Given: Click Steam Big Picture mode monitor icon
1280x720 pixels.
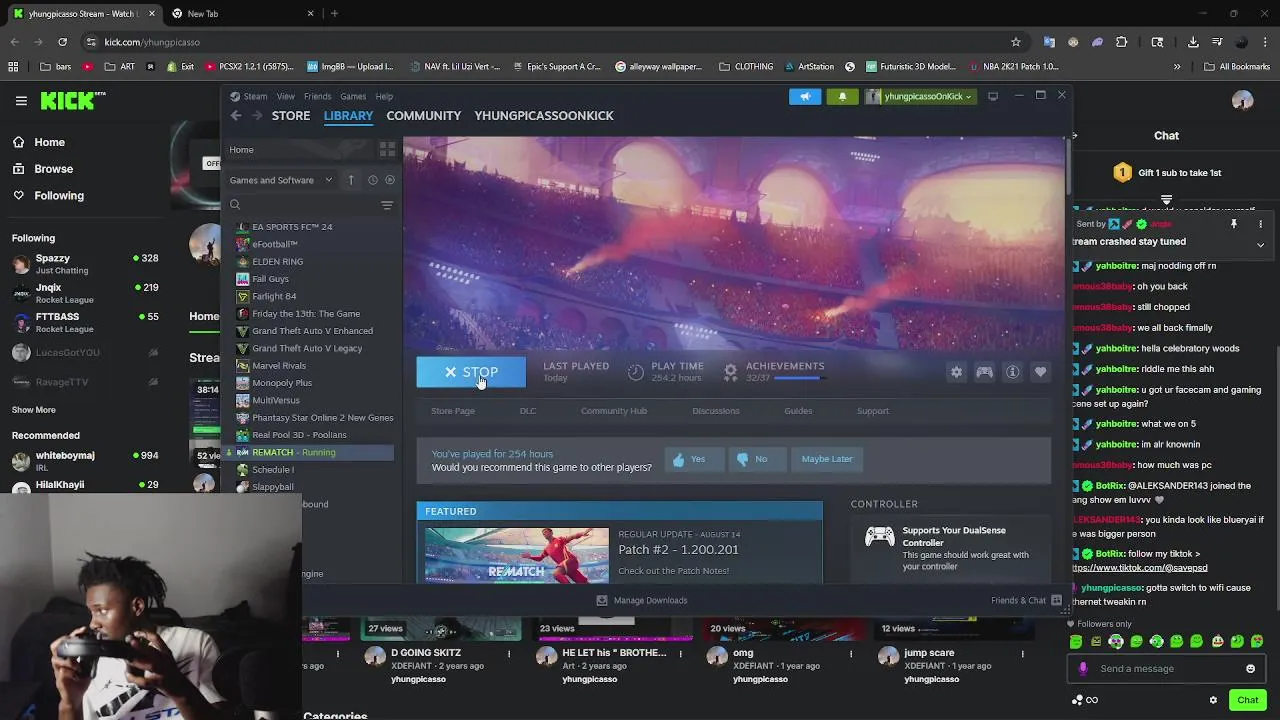Looking at the screenshot, I should click(x=993, y=96).
